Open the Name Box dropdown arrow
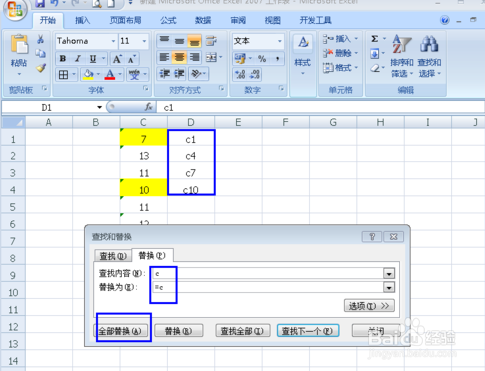The image size is (485, 371). 99,107
